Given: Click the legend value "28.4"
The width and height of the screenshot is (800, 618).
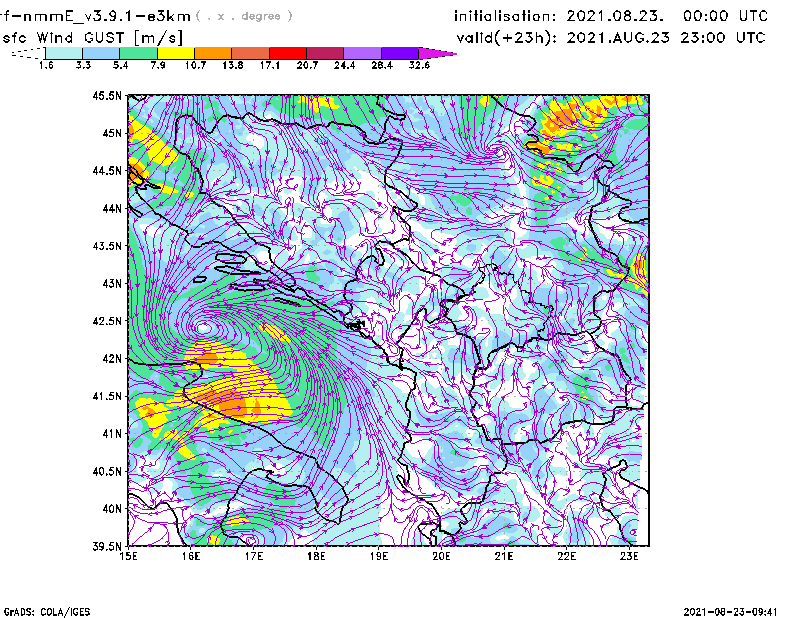Looking at the screenshot, I should tap(382, 65).
